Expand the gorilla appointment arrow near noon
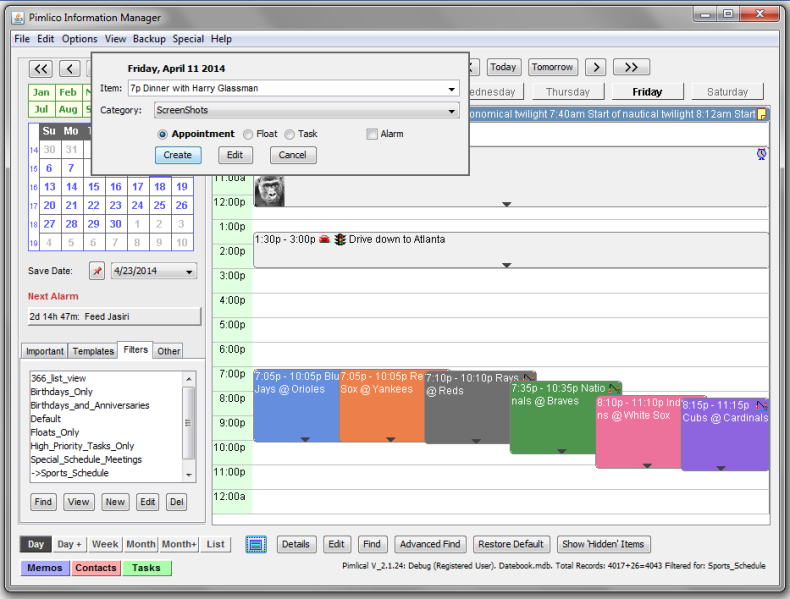Image resolution: width=790 pixels, height=599 pixels. click(507, 204)
